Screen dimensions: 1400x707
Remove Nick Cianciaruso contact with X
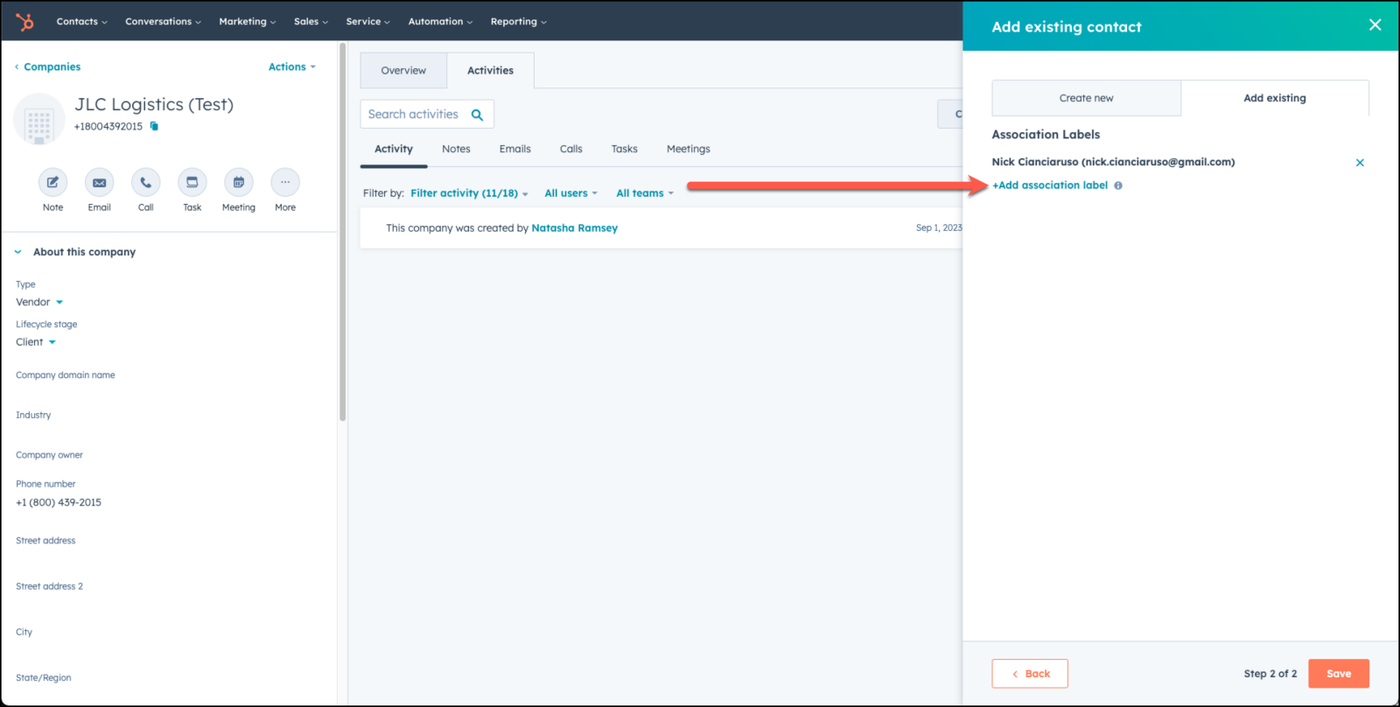click(1360, 162)
